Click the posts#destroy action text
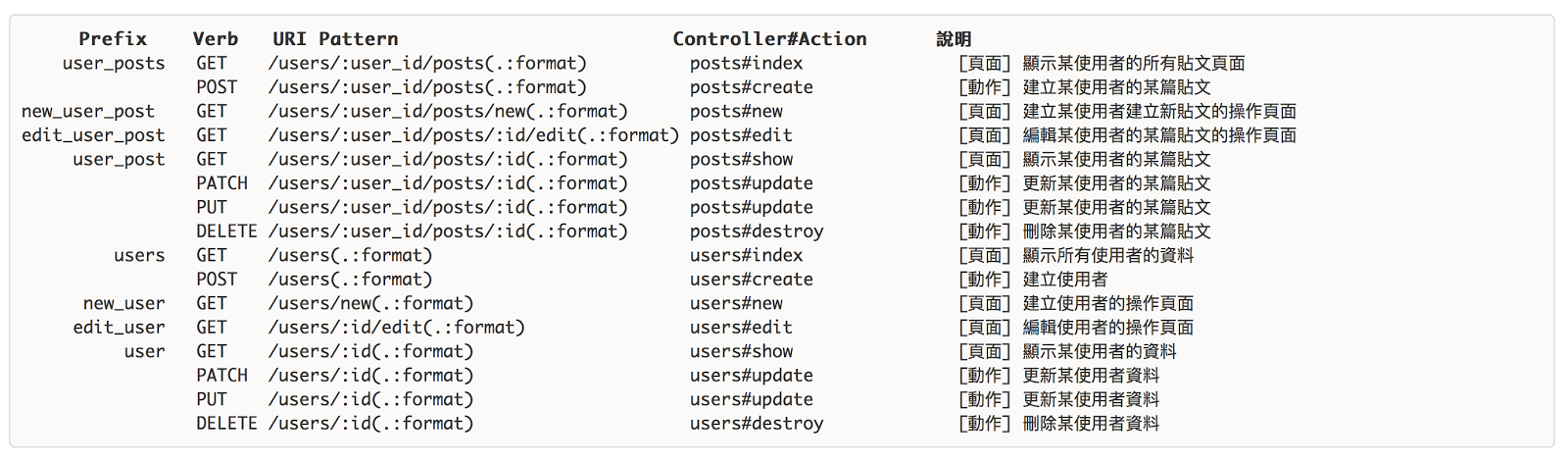1568x462 pixels. point(757,231)
